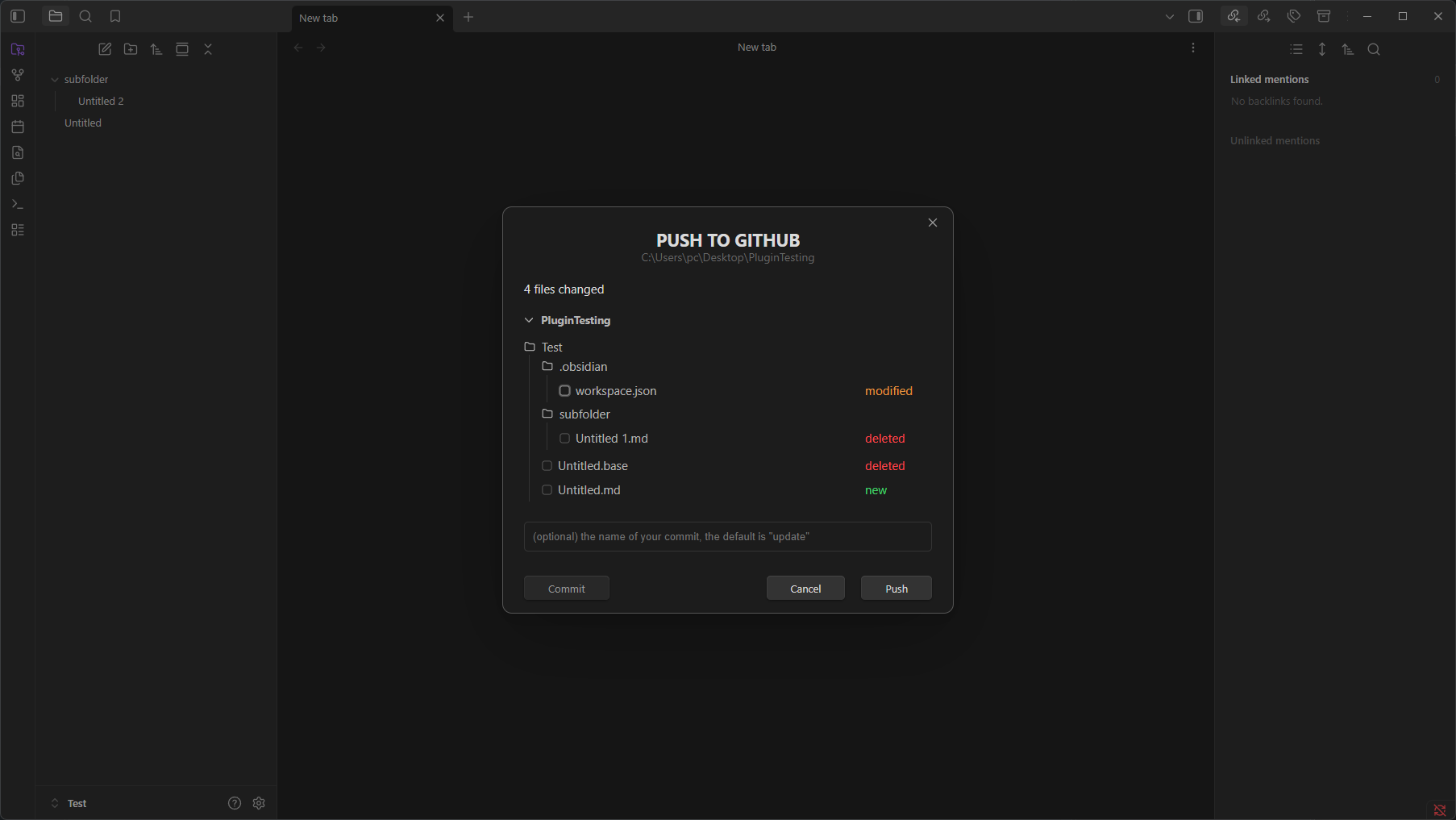Click the .obsidian folder in the dialog

click(575, 367)
